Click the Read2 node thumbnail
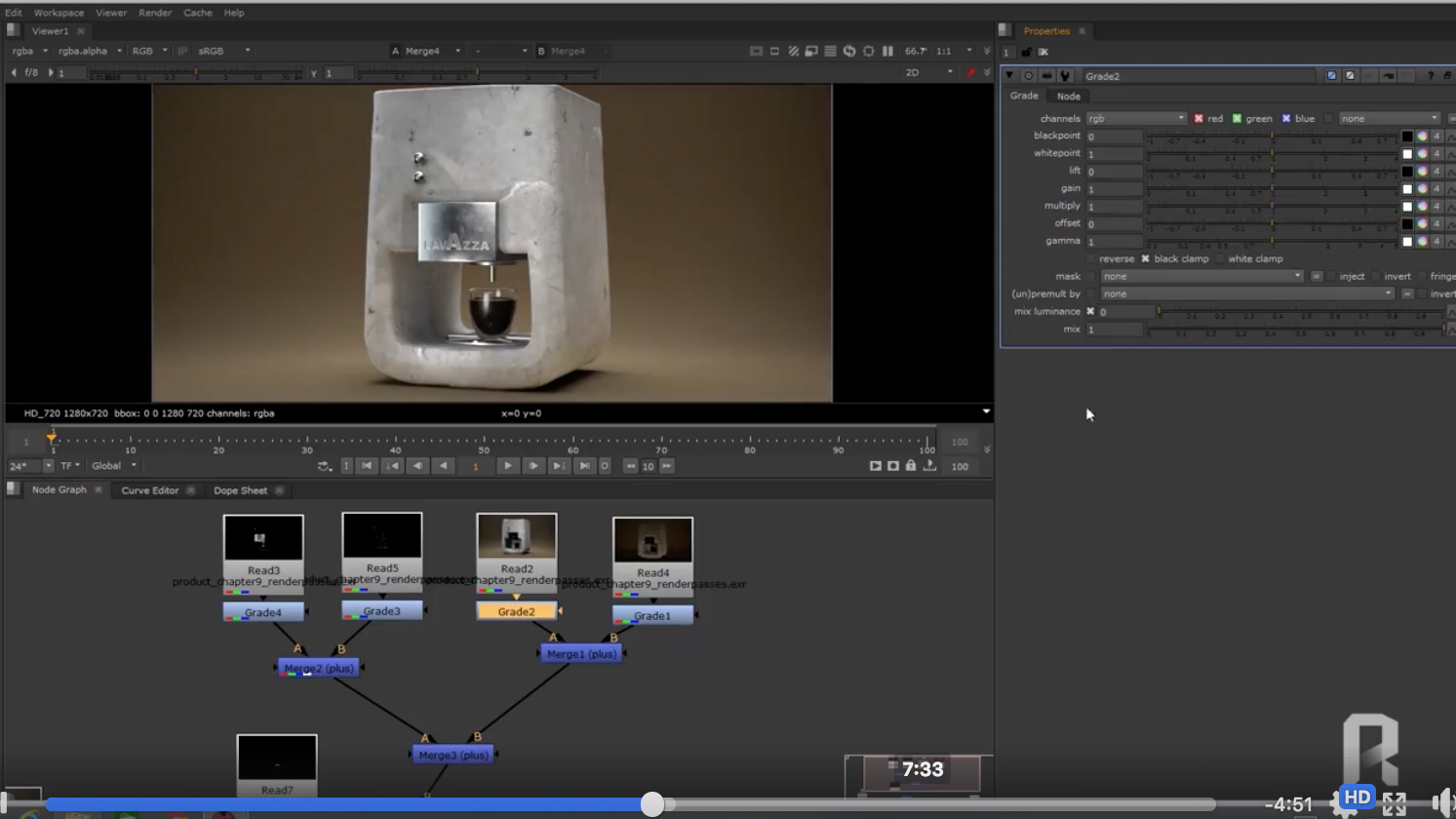The image size is (1456, 819). (x=517, y=537)
